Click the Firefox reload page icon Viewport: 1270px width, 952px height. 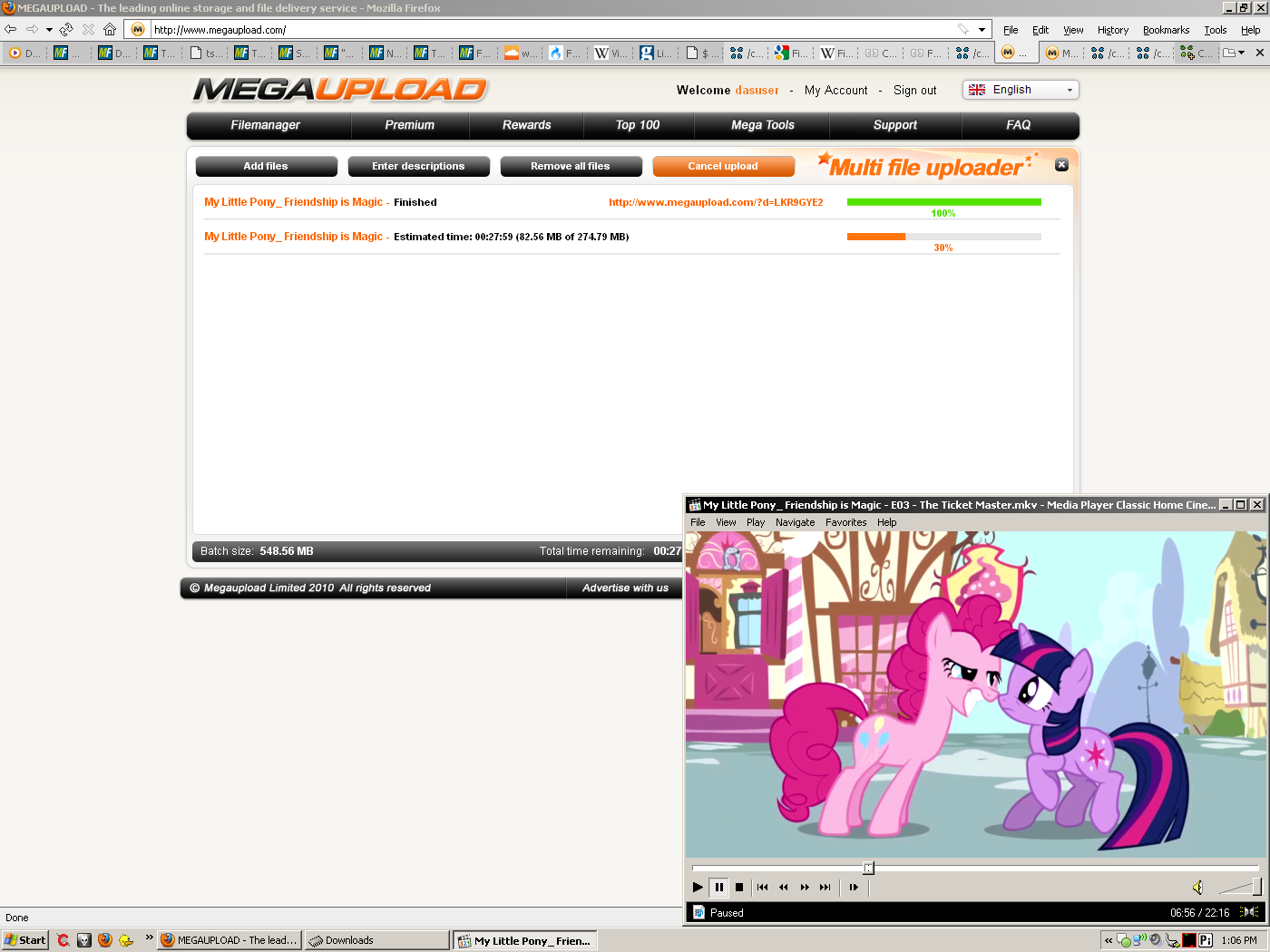click(x=66, y=29)
